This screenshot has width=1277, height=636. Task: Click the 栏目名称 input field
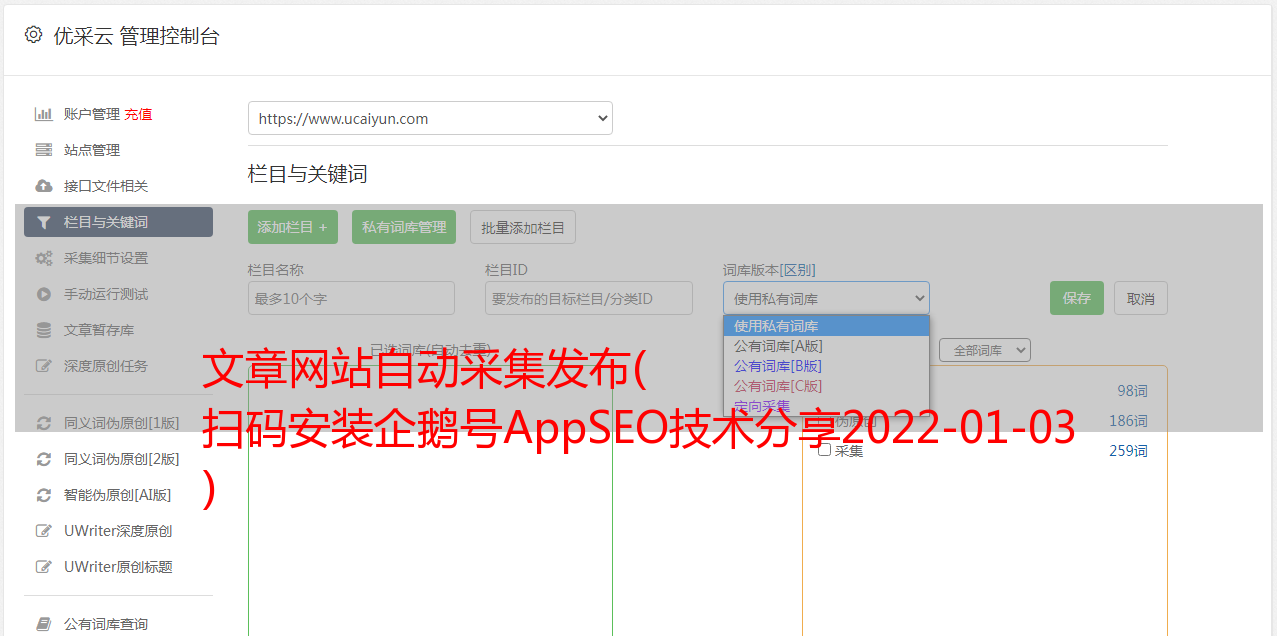click(351, 298)
